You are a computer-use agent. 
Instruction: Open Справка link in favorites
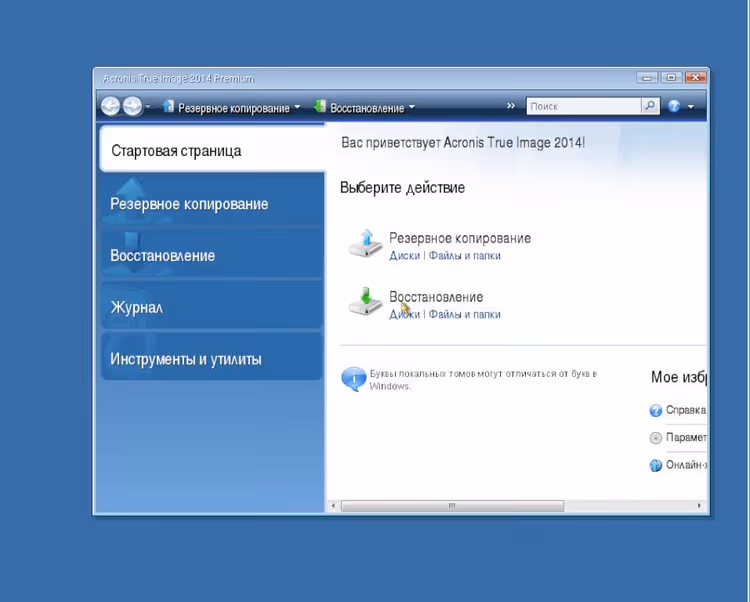pos(686,410)
